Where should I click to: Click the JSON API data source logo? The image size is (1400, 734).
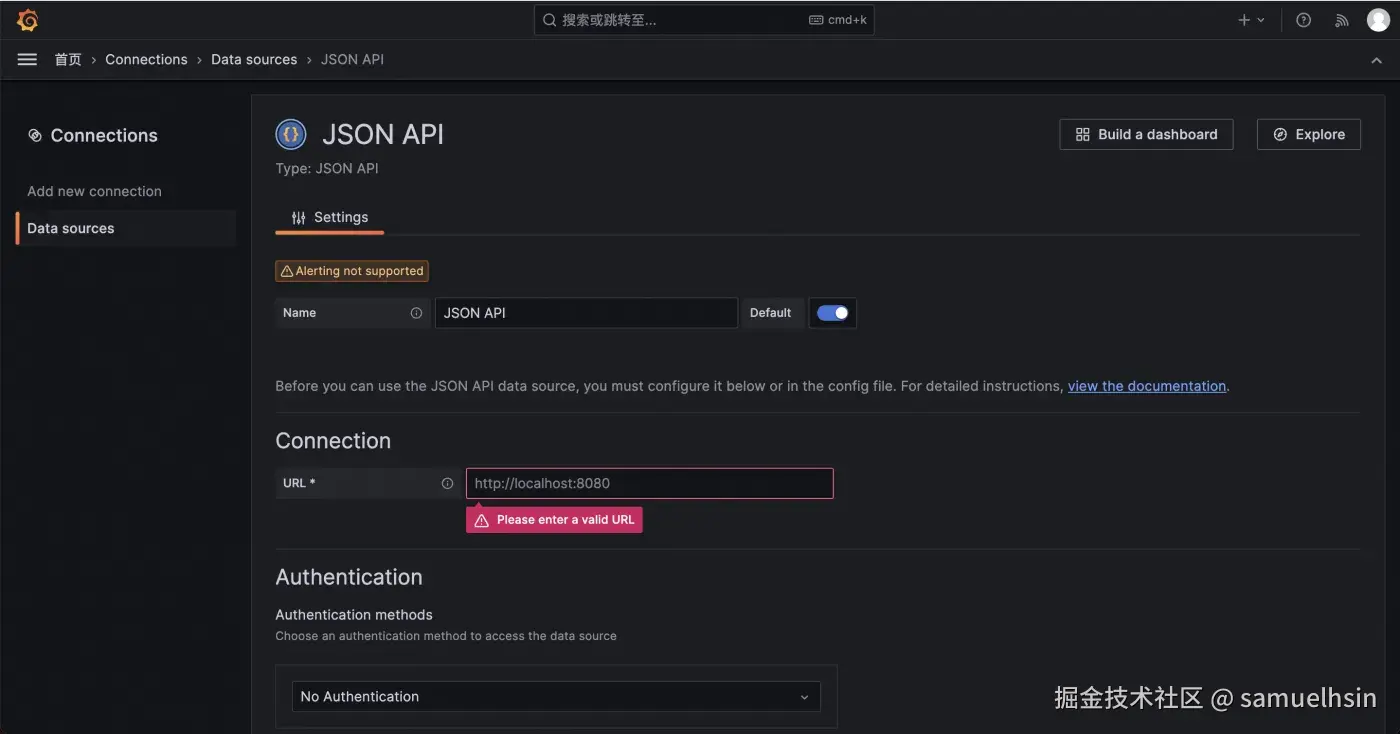pos(291,134)
